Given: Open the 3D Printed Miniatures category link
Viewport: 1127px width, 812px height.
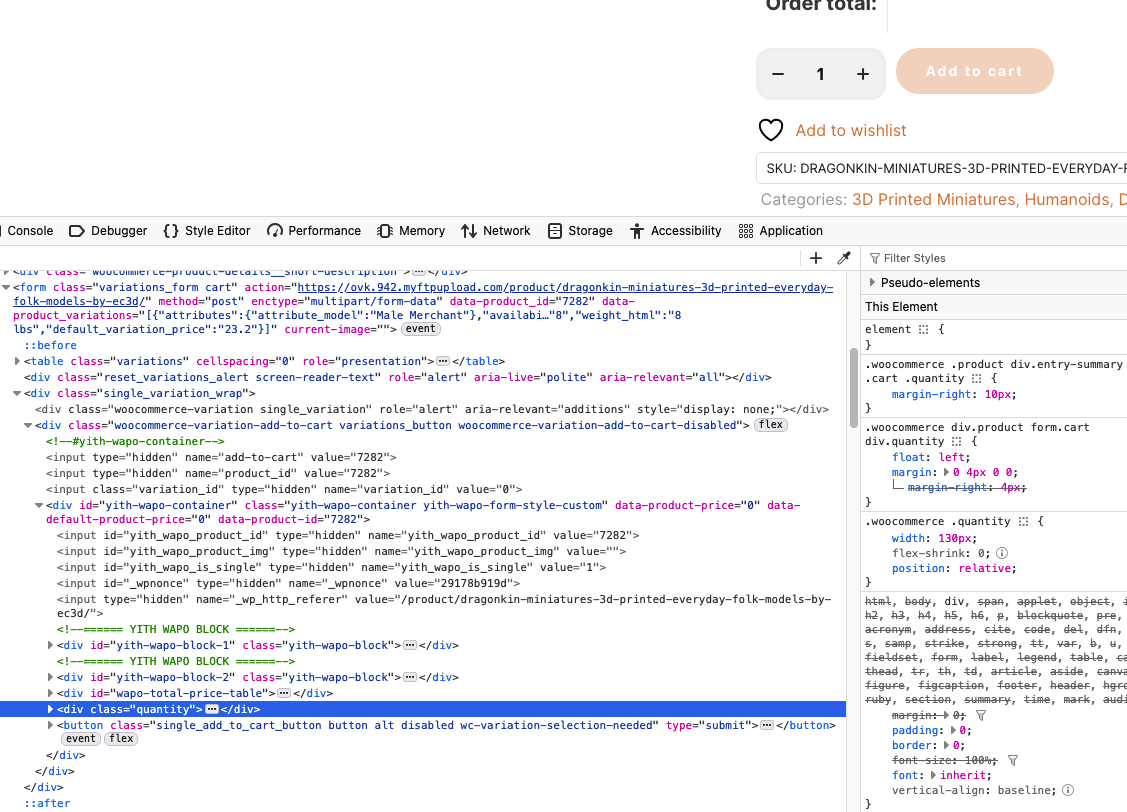Looking at the screenshot, I should point(933,200).
